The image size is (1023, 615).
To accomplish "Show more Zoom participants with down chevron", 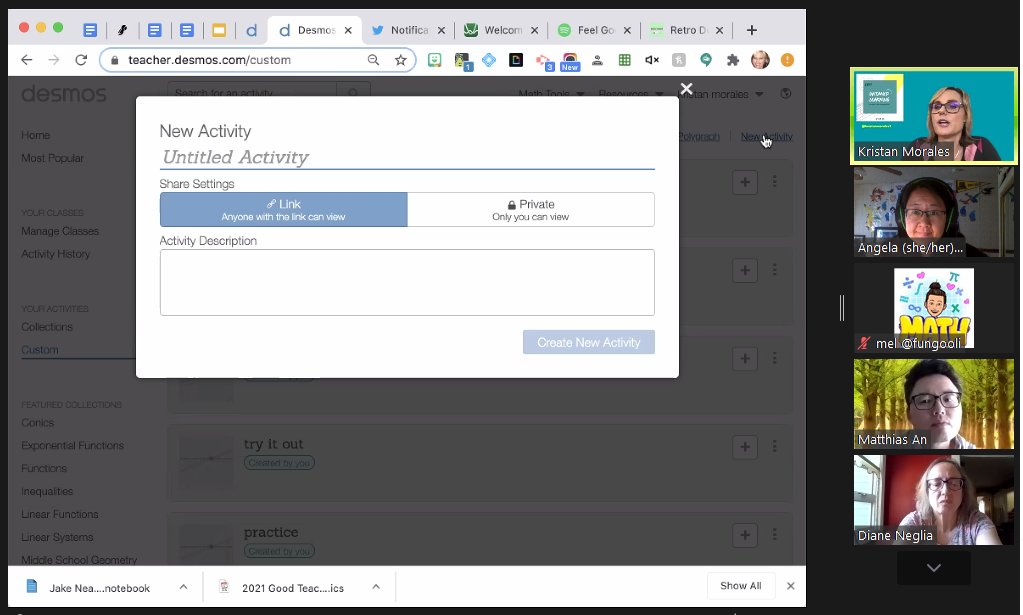I will [934, 568].
